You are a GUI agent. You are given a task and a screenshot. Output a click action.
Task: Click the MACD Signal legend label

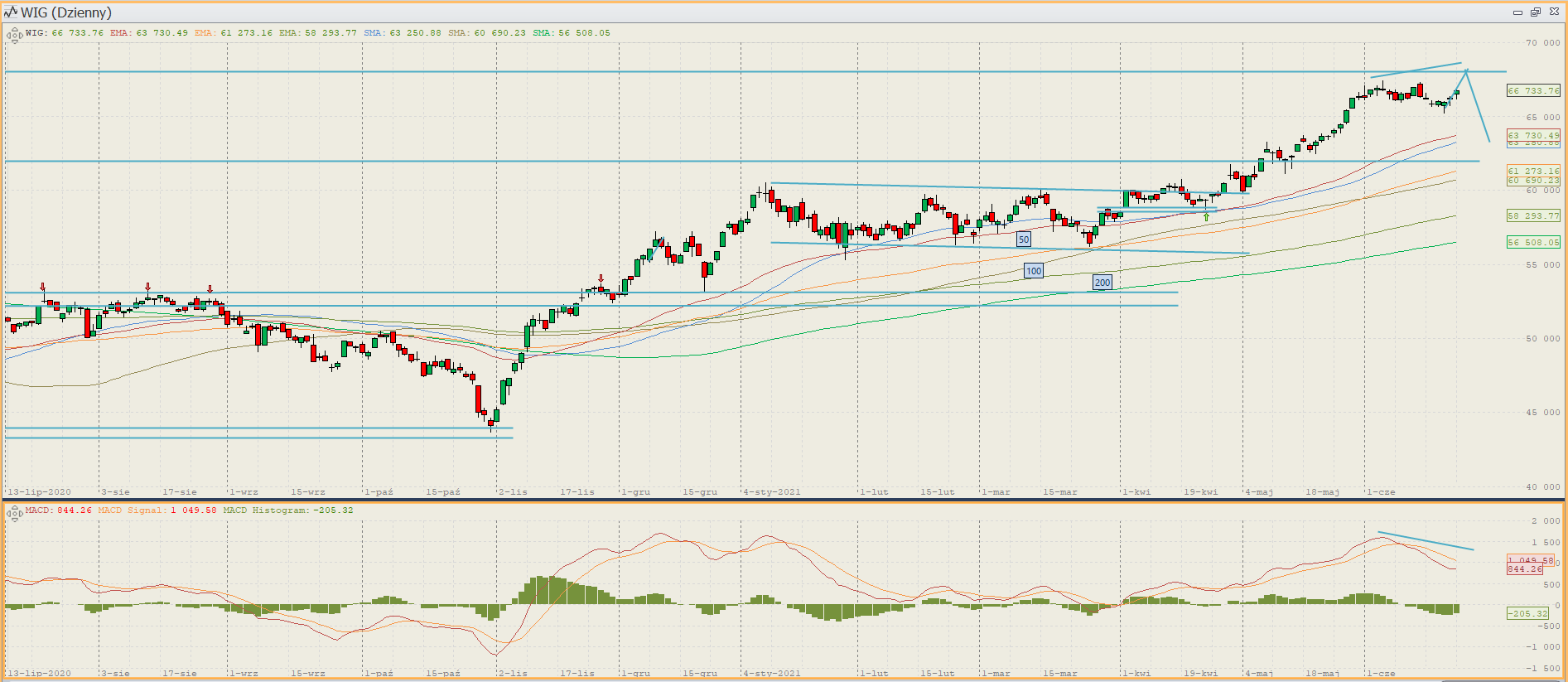pos(157,510)
